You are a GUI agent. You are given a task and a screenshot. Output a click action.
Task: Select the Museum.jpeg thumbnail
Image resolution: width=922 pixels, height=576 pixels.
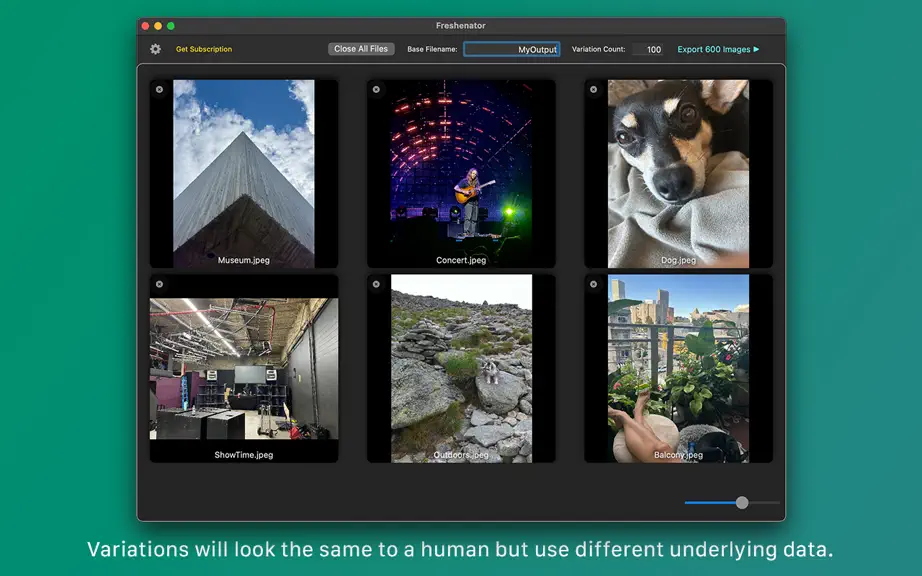(244, 174)
